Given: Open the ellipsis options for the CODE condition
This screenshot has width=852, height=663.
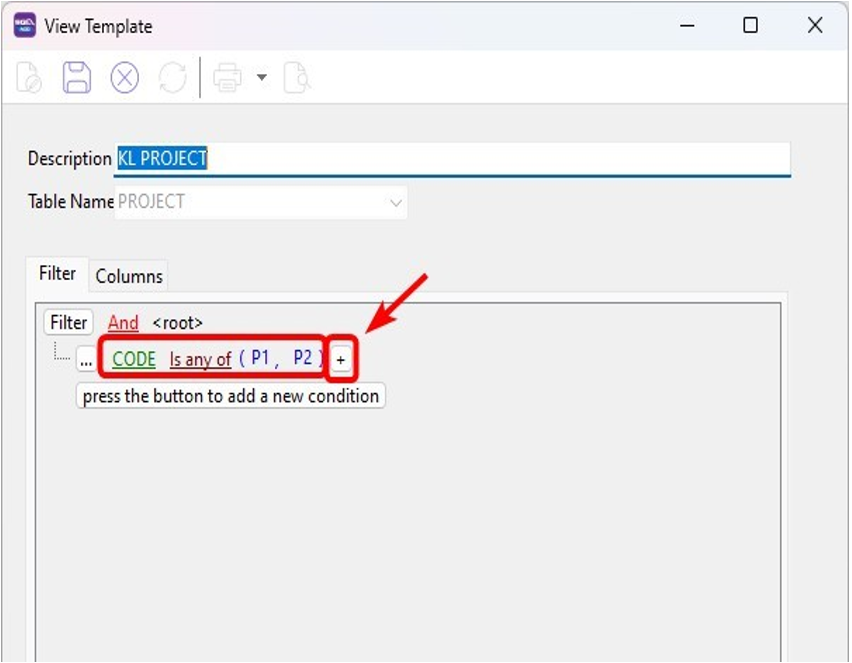Looking at the screenshot, I should [84, 358].
